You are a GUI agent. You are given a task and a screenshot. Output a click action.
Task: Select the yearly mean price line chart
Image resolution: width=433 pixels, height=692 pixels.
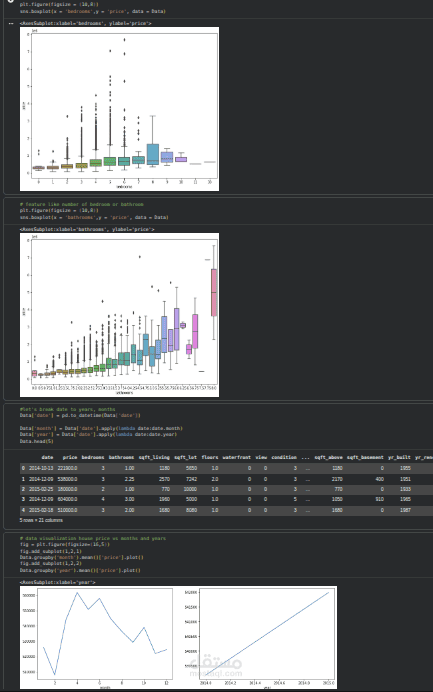260,637
